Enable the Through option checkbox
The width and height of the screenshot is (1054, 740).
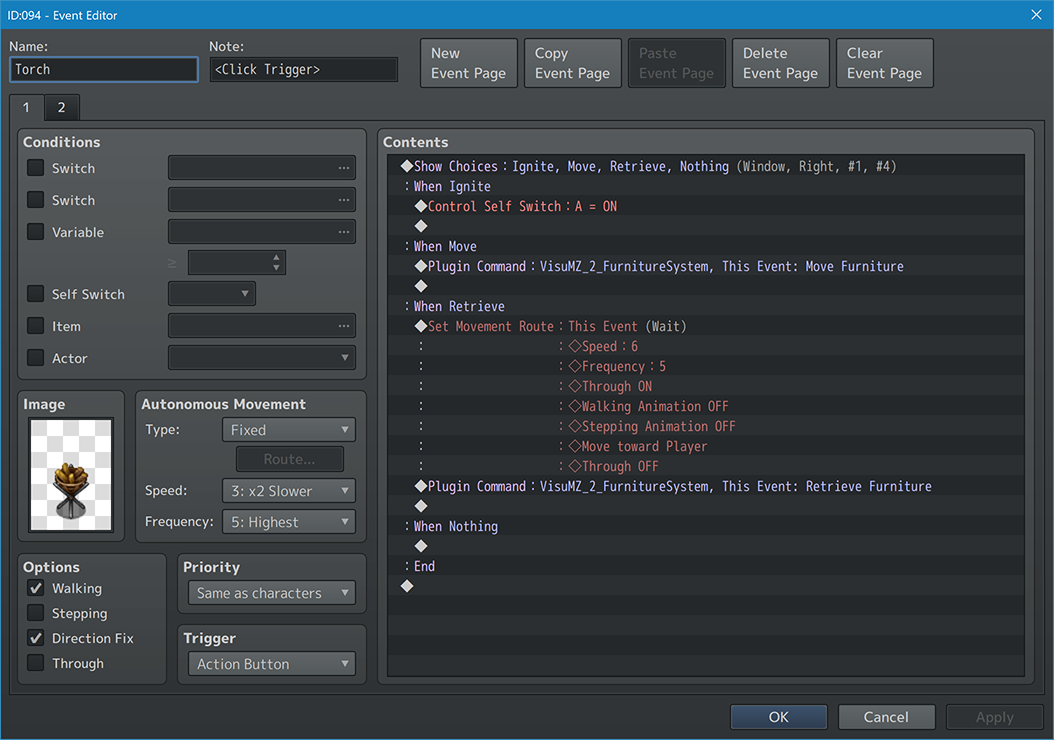tap(36, 663)
